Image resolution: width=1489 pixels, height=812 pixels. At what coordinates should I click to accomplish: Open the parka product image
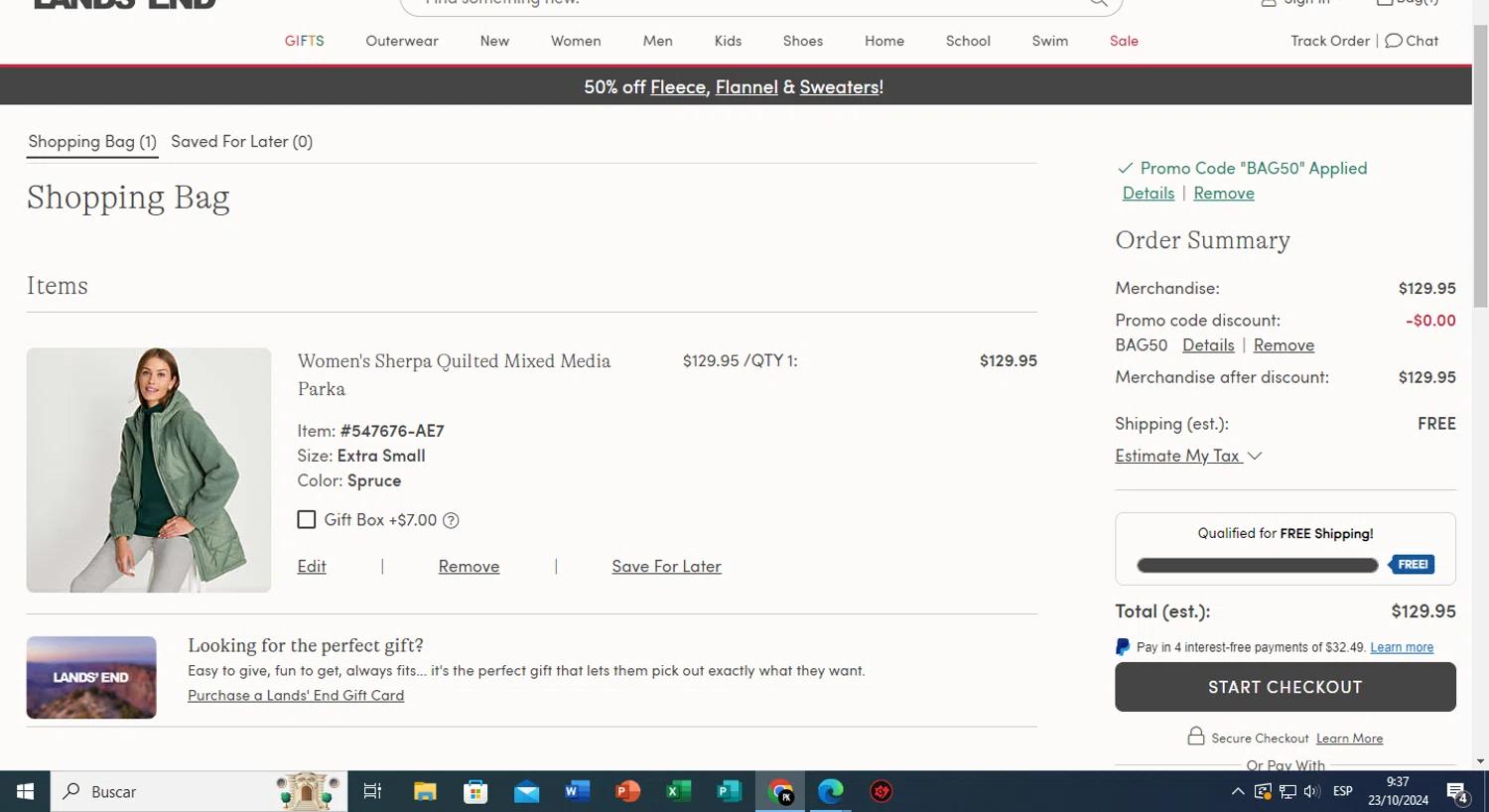[149, 470]
